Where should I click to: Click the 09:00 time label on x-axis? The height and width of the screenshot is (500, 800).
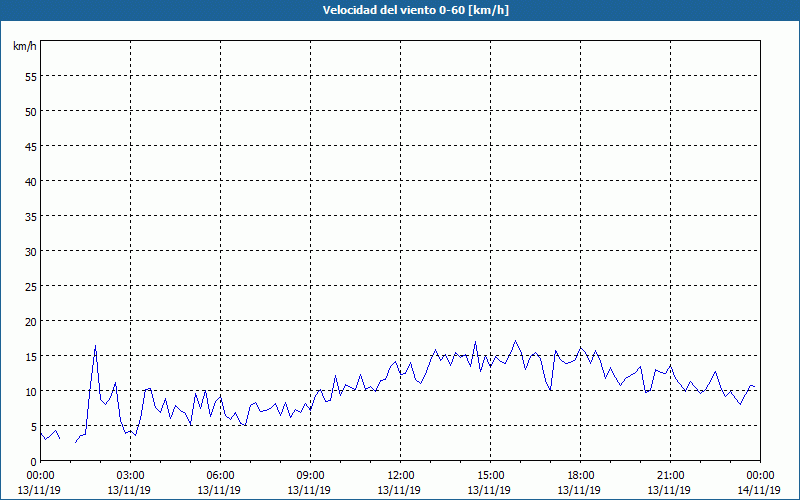tap(310, 476)
